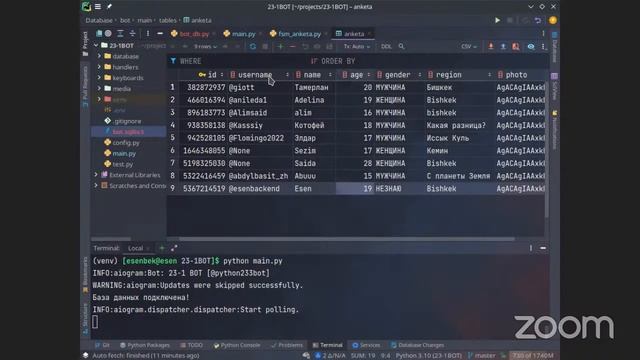Screen dimensions: 640x360
Task: Open the Python Console tool tab
Action: [237, 345]
